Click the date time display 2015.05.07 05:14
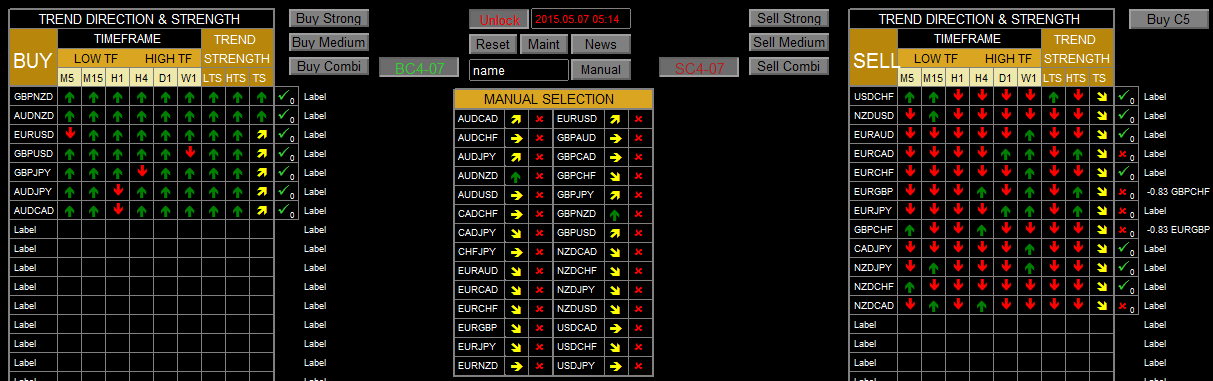This screenshot has height=381, width=1213. tap(581, 19)
